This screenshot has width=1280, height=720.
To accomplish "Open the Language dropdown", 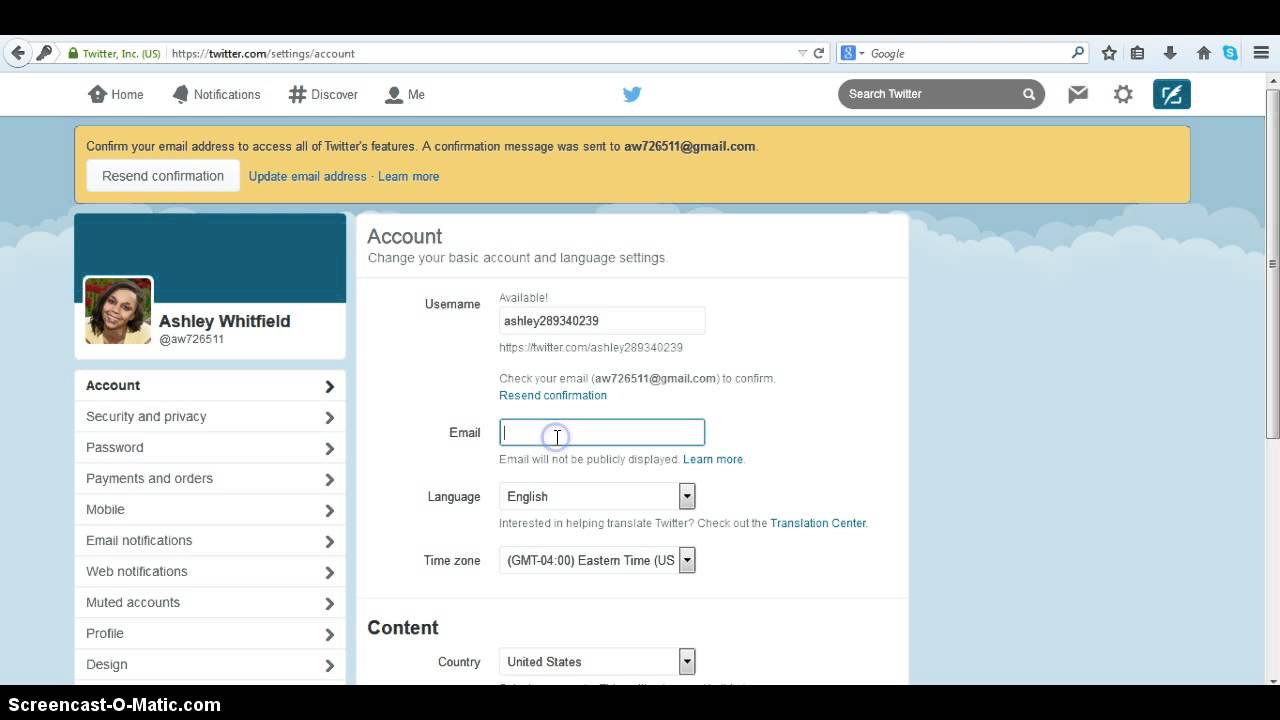I will coord(597,496).
